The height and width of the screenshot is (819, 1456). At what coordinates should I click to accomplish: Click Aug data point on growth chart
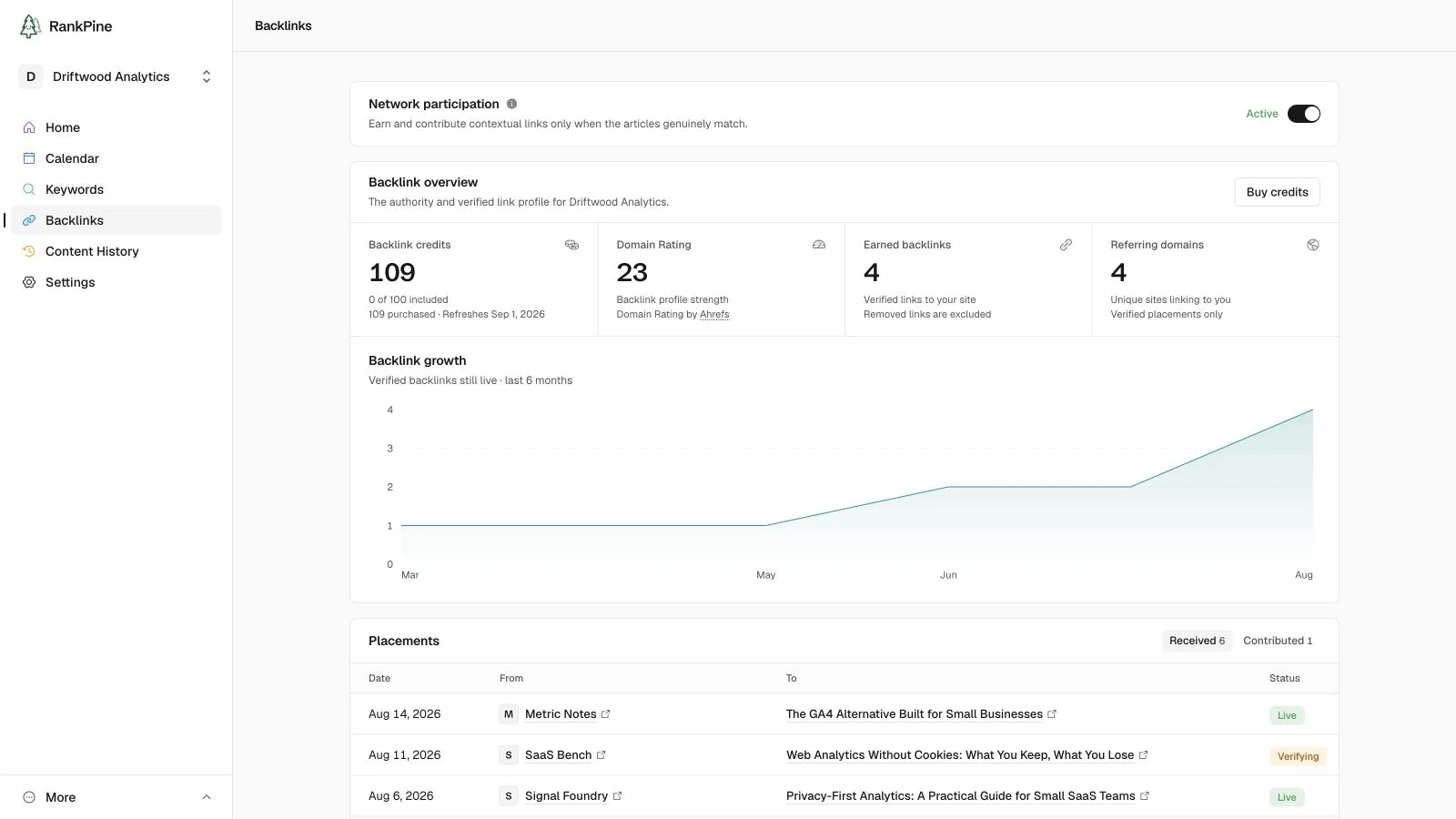tap(1312, 409)
